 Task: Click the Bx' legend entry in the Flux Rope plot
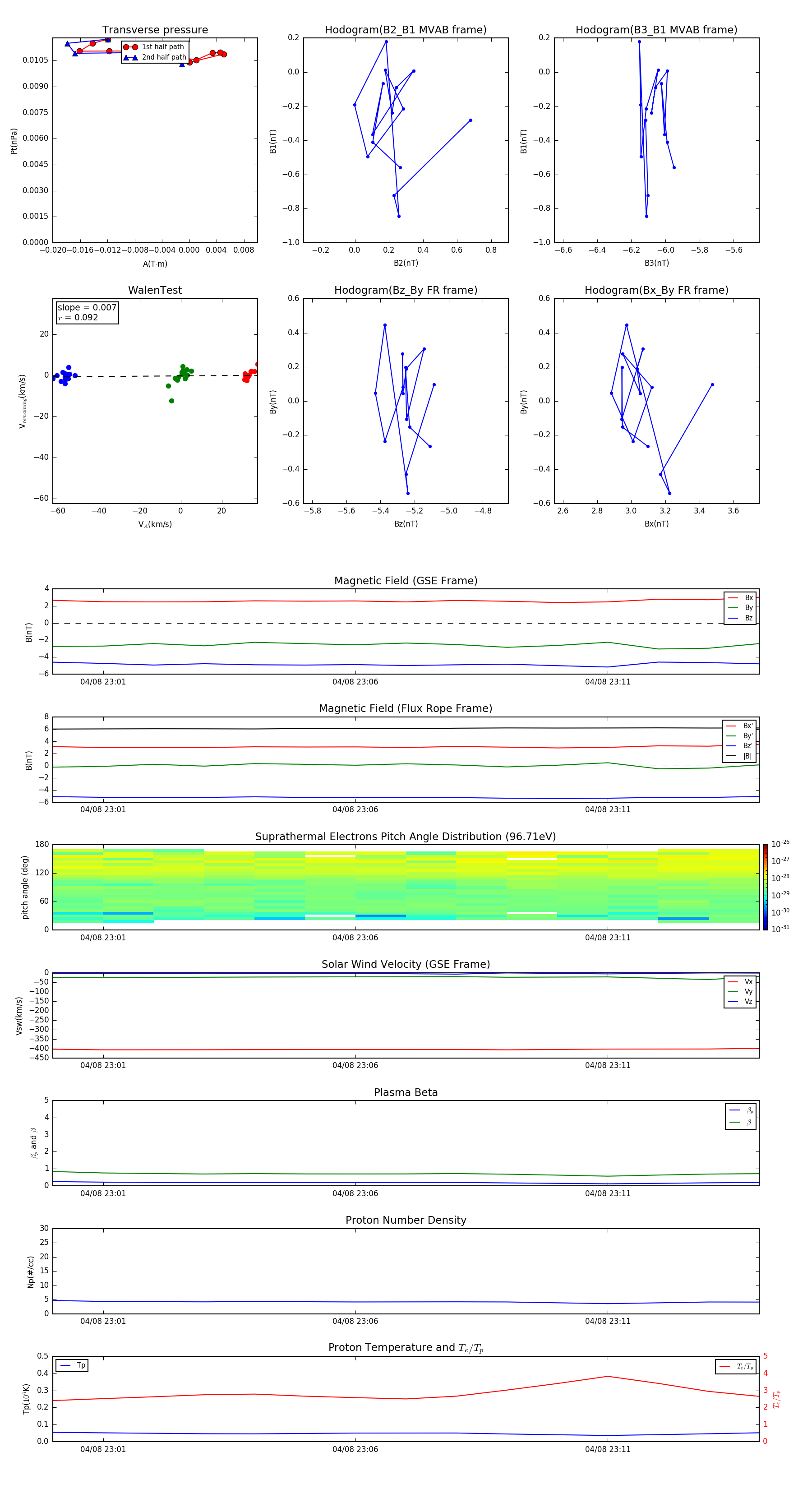coord(739,726)
